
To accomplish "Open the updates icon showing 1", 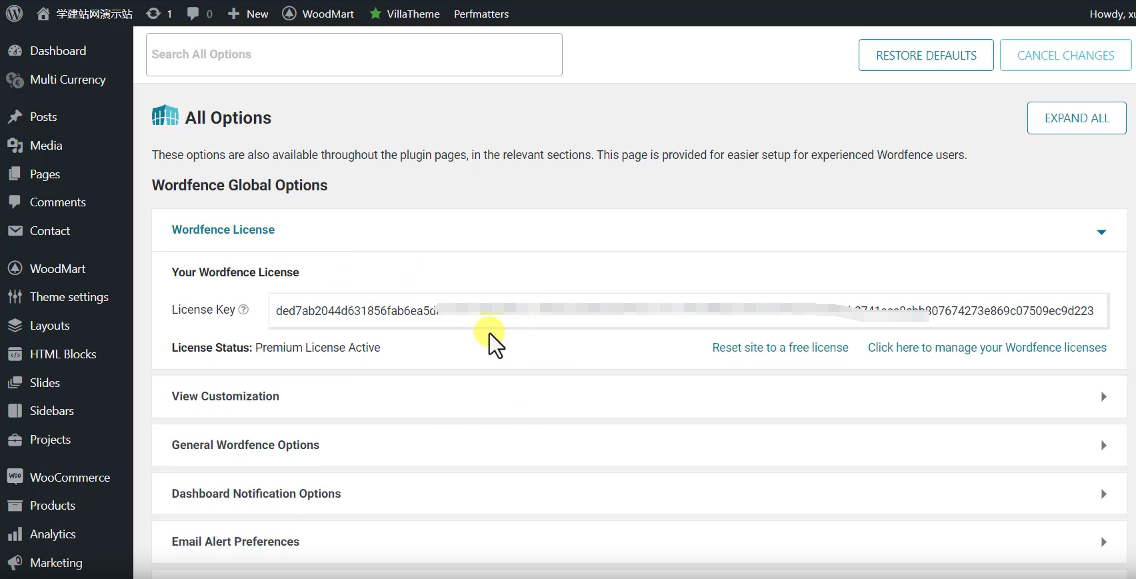I will click(153, 13).
